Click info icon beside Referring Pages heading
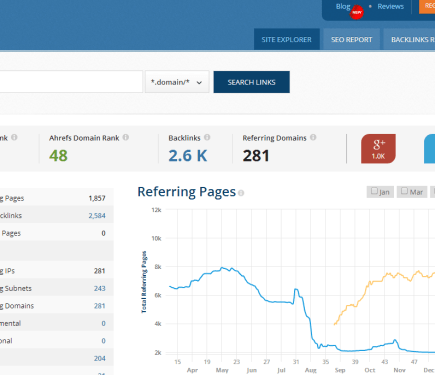 [241, 193]
